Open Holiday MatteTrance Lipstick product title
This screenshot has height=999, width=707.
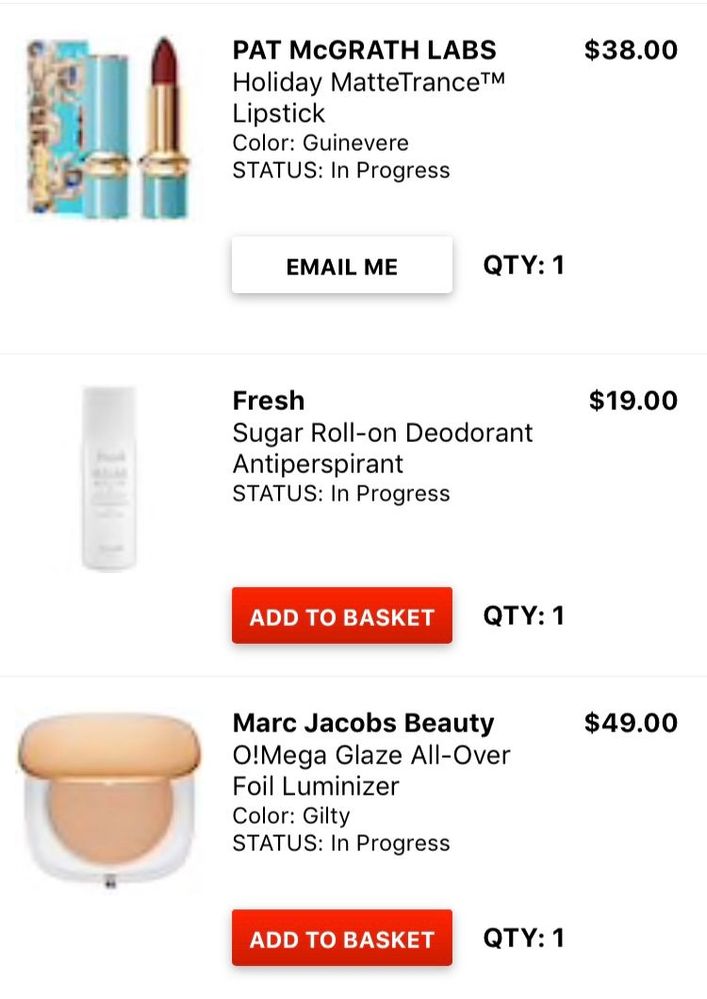tap(369, 97)
